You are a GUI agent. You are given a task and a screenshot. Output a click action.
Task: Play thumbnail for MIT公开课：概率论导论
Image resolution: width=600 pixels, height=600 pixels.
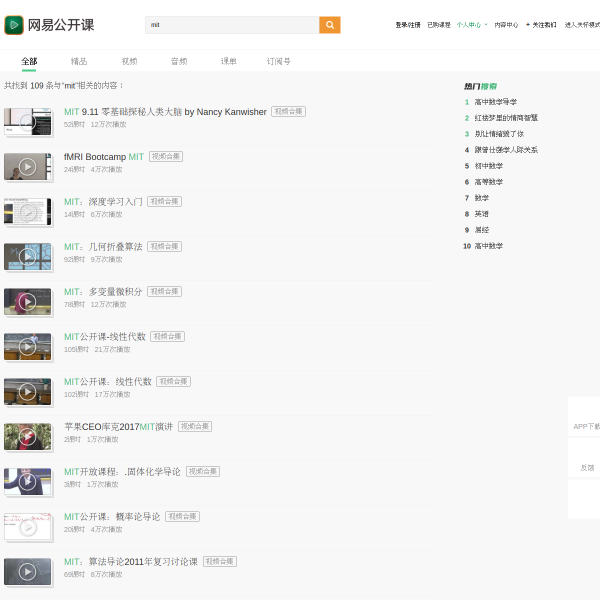[28, 527]
